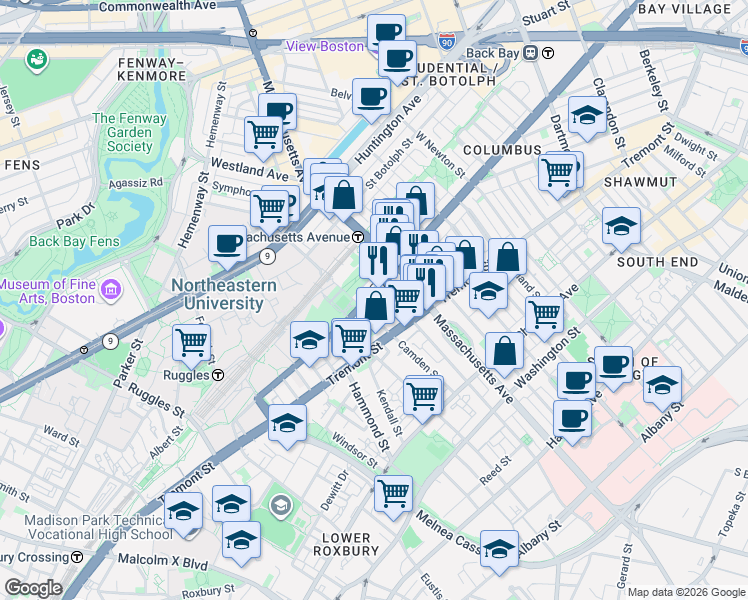Click the FENWAY–KENMORE neighborhood label
The height and width of the screenshot is (600, 748).
coord(151,69)
